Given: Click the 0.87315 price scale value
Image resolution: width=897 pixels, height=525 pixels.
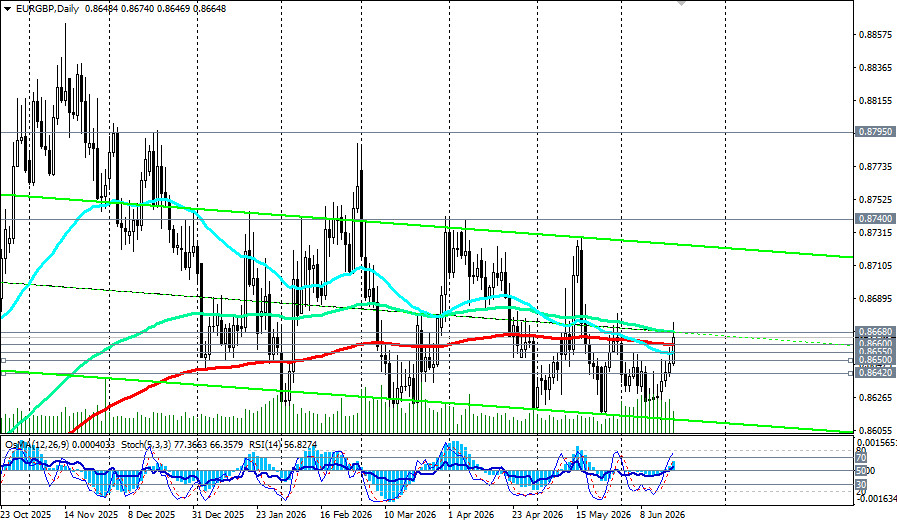Looking at the screenshot, I should tap(875, 233).
